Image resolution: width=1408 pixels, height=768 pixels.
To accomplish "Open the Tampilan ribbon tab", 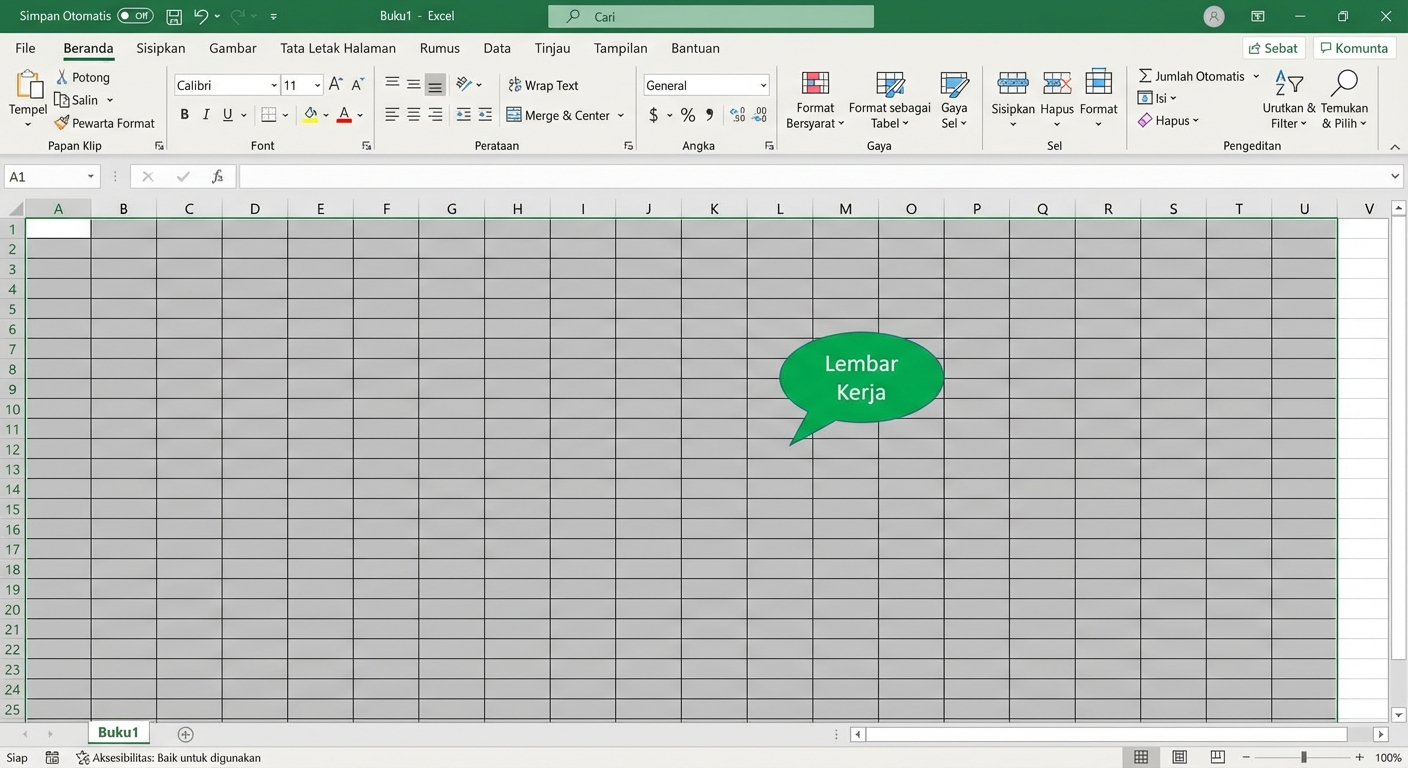I will point(620,47).
